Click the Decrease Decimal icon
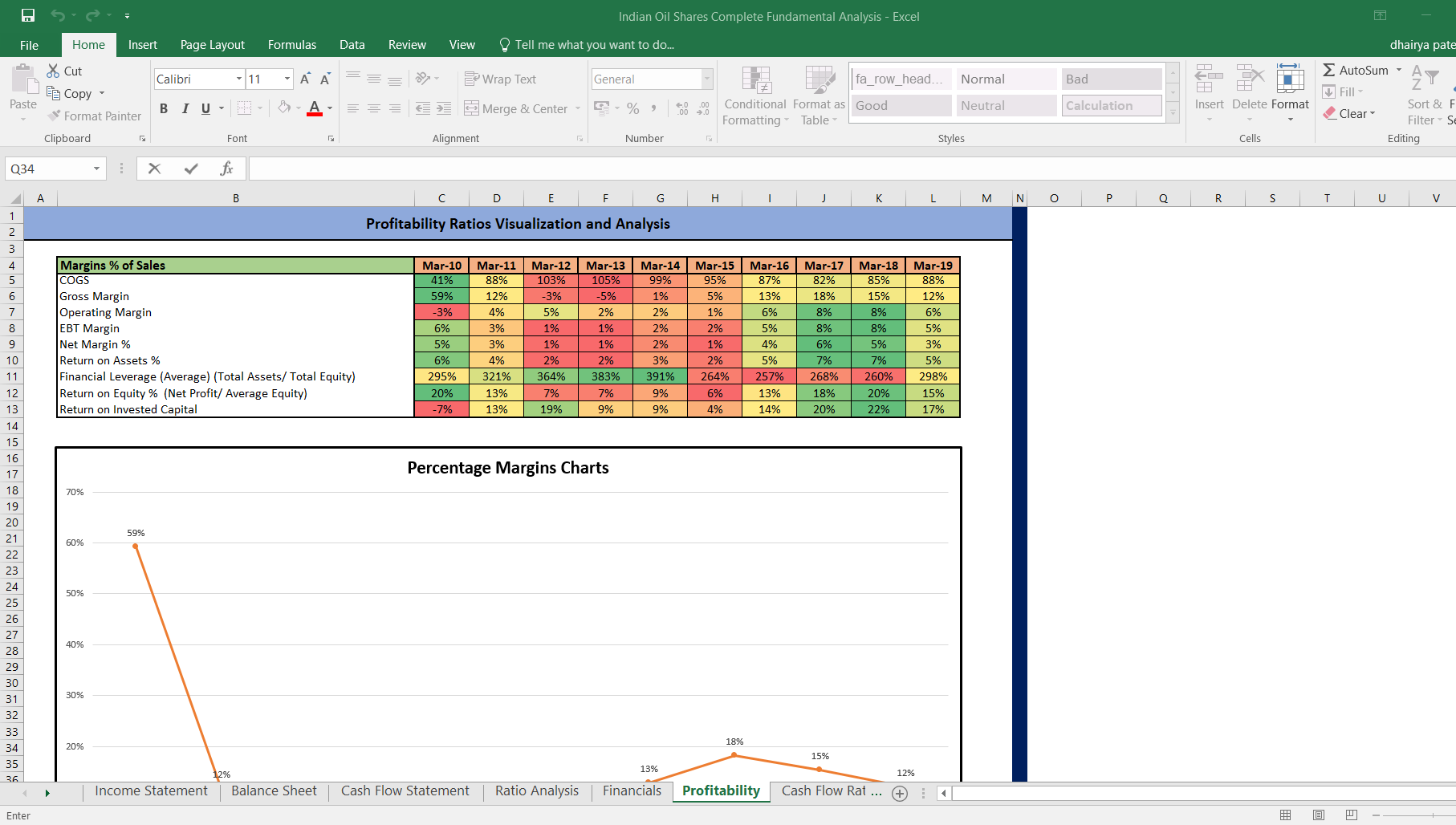The image size is (1456, 825). 703,108
